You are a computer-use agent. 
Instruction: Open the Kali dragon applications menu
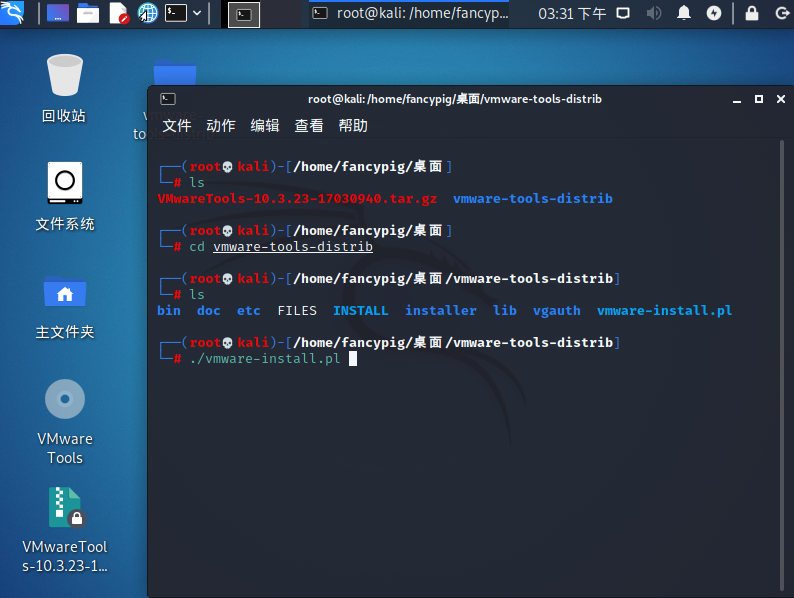(x=12, y=13)
